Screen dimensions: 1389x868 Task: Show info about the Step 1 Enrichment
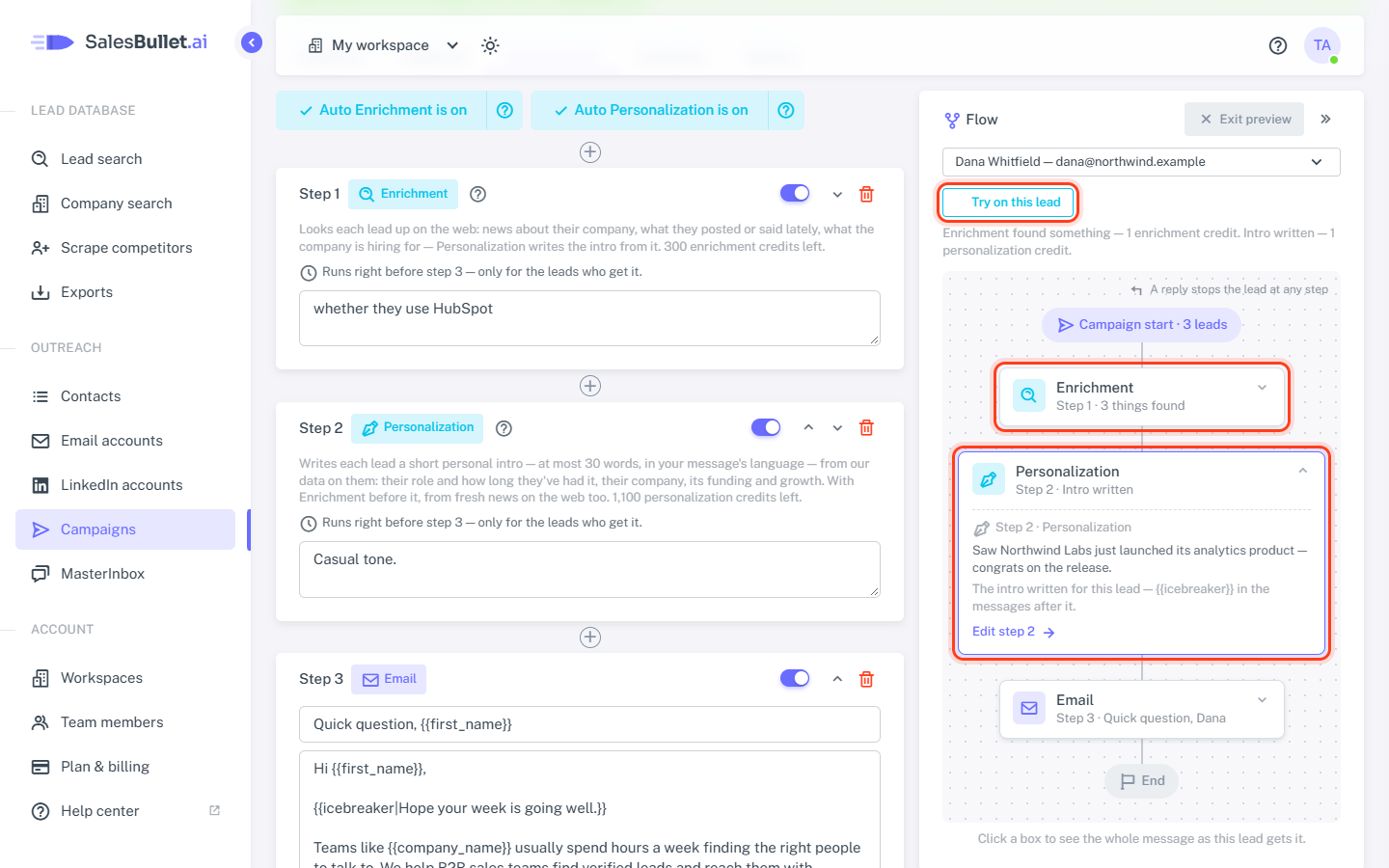[x=477, y=194]
